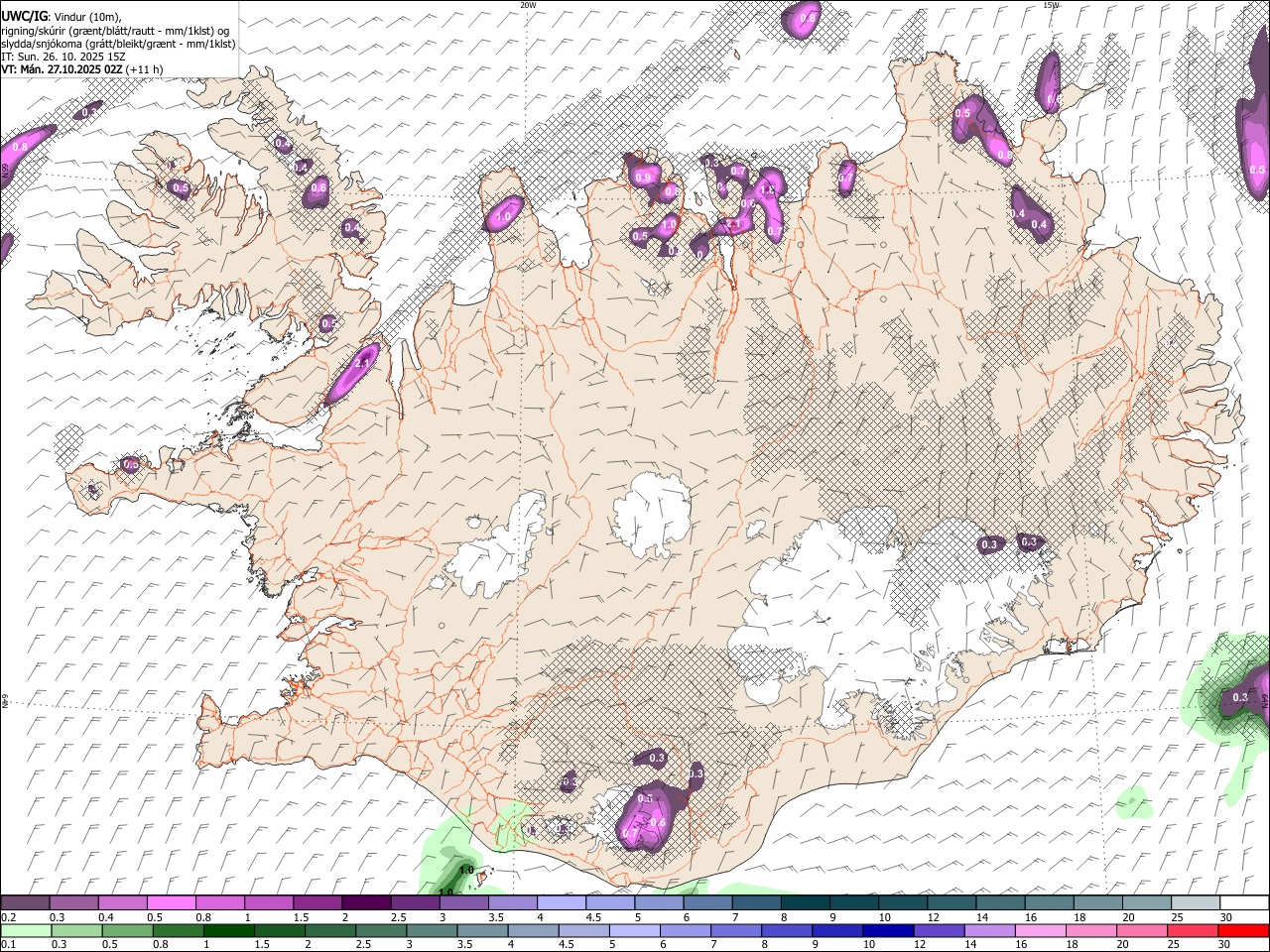Click the 0.8 value at far left edge
This screenshot has width=1270, height=952.
[x=19, y=147]
